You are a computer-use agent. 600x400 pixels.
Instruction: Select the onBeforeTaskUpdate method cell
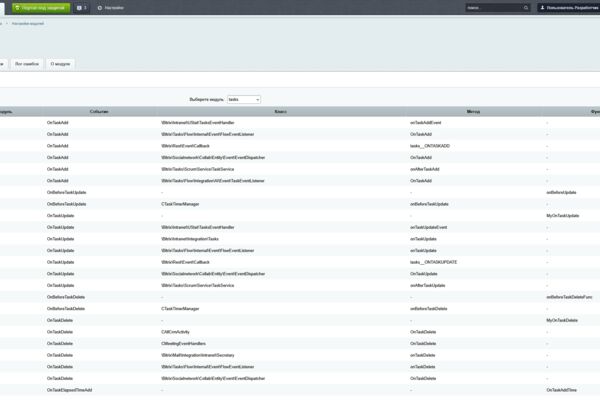tap(429, 204)
